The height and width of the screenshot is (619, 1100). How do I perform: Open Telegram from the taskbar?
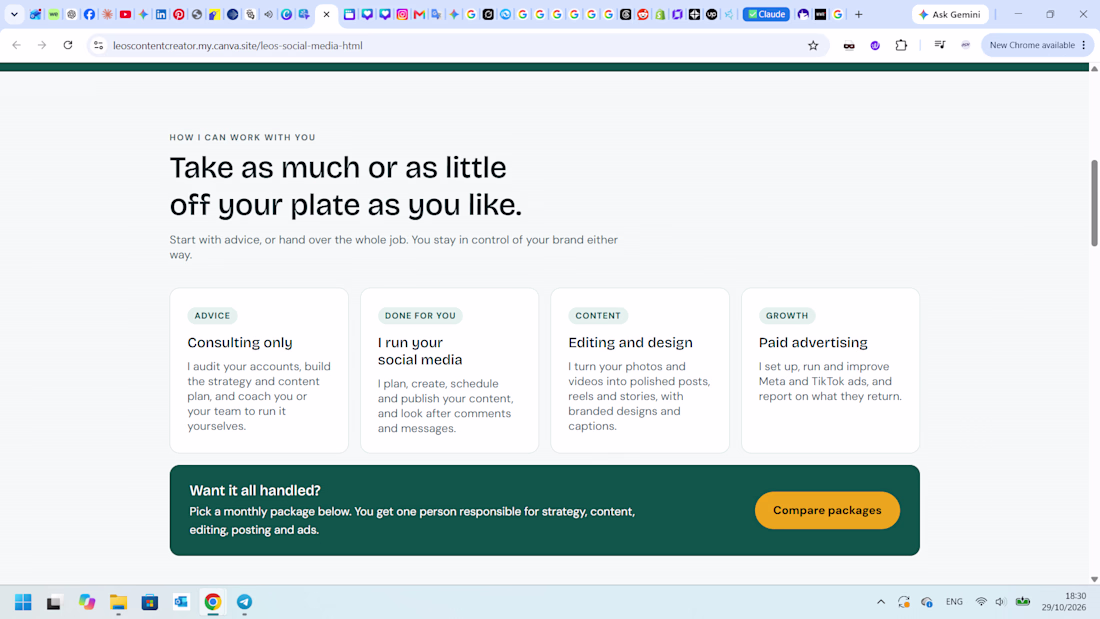coord(244,602)
